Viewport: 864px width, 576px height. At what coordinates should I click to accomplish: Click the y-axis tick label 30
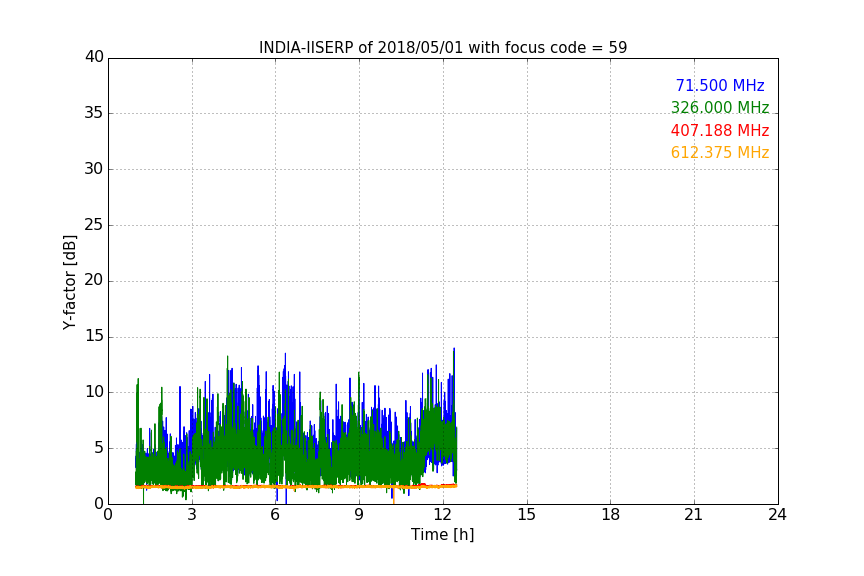(x=94, y=169)
